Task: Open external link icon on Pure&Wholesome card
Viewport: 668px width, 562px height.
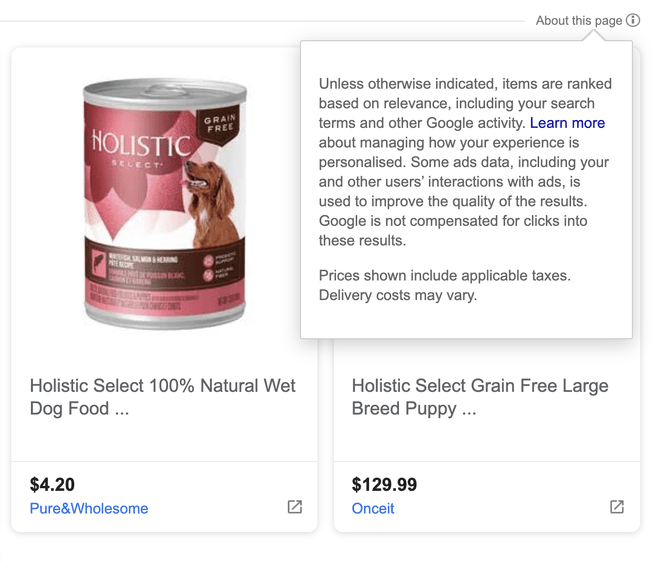Action: point(294,507)
